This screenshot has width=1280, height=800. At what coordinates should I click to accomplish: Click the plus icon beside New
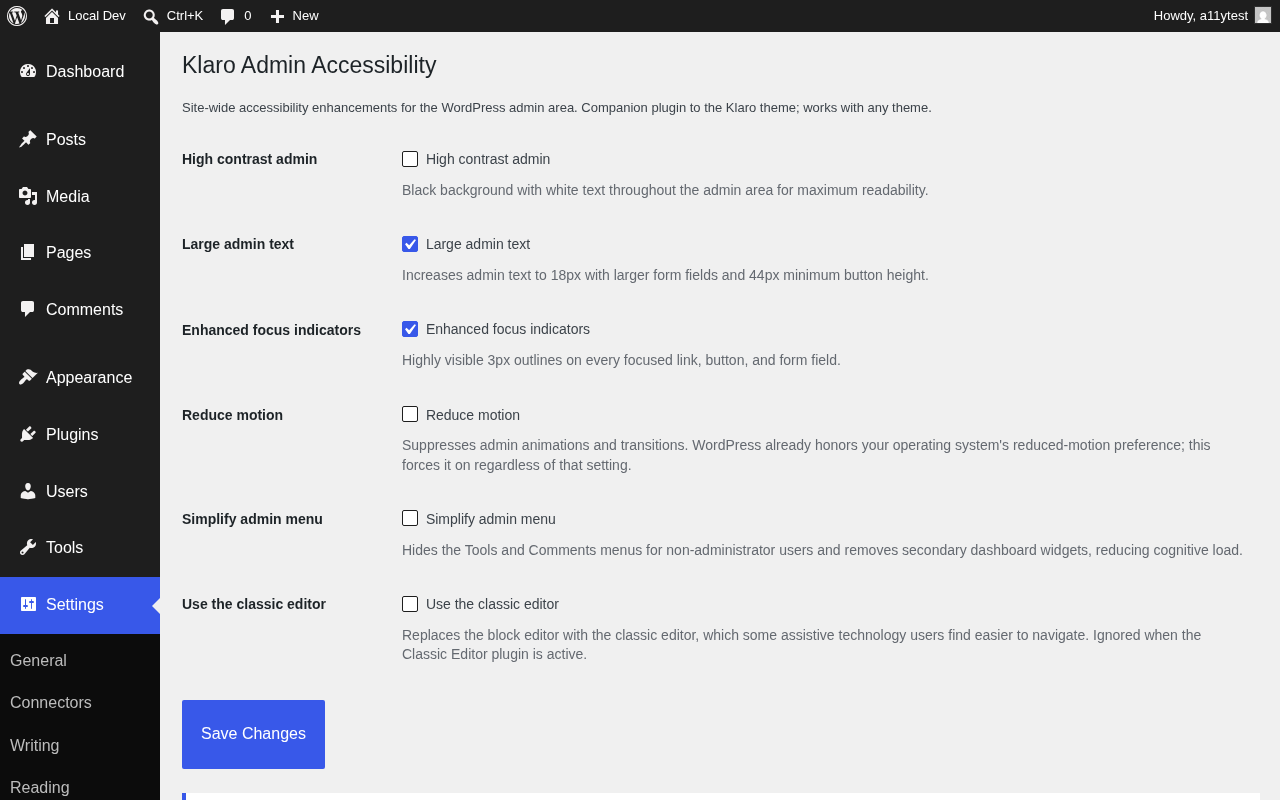click(278, 16)
